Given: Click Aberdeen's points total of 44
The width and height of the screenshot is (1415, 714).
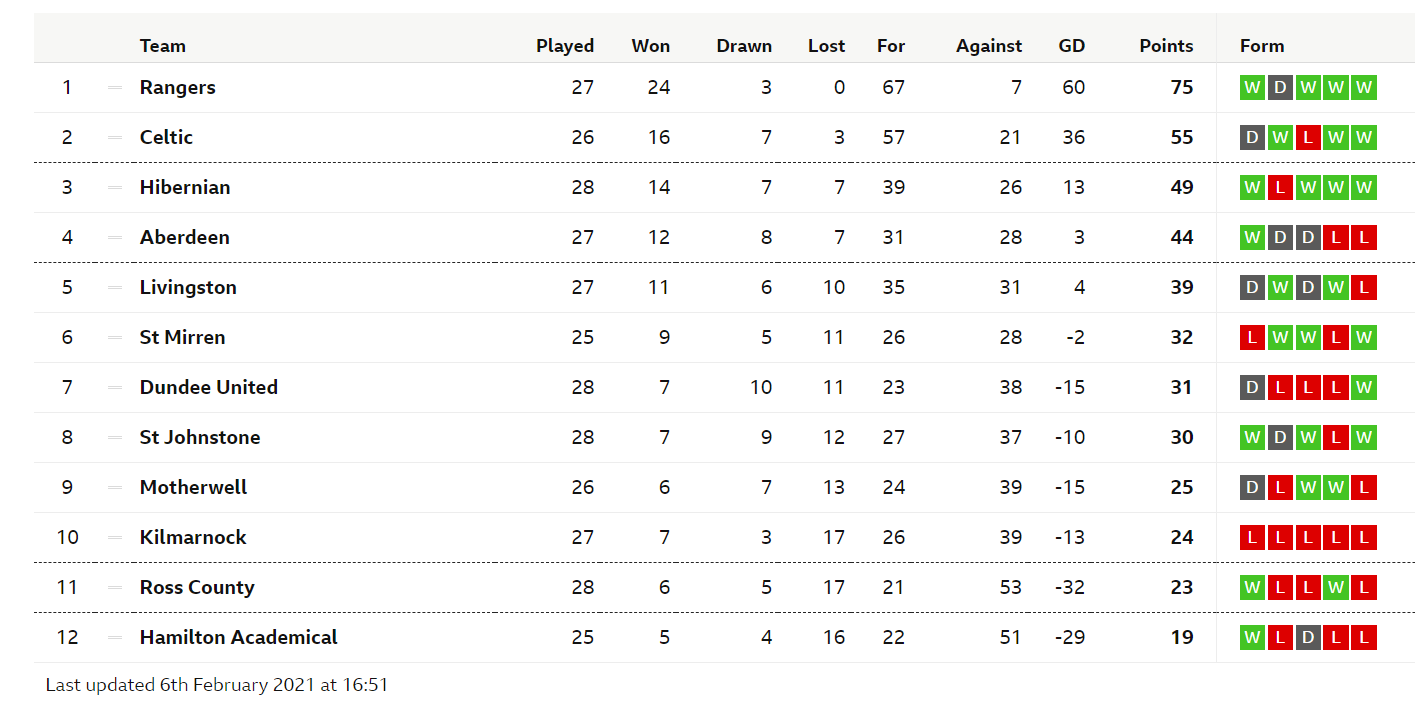Looking at the screenshot, I should pyautogui.click(x=1182, y=237).
